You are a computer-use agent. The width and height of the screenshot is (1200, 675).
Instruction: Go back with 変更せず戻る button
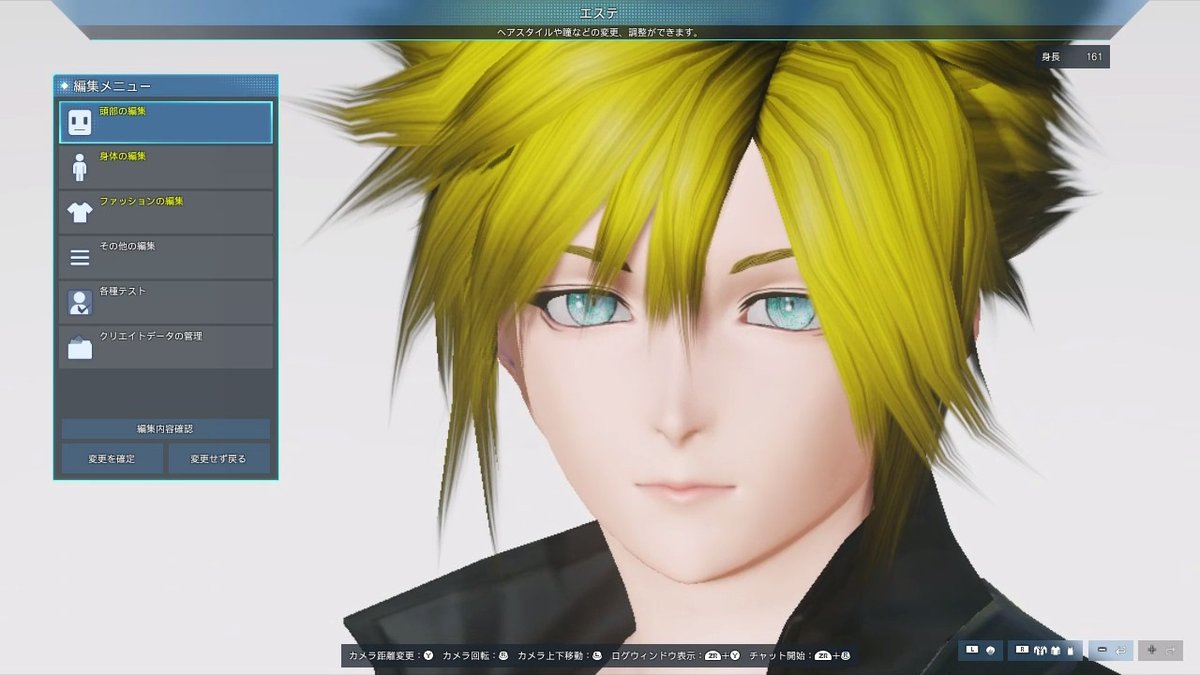click(x=219, y=459)
